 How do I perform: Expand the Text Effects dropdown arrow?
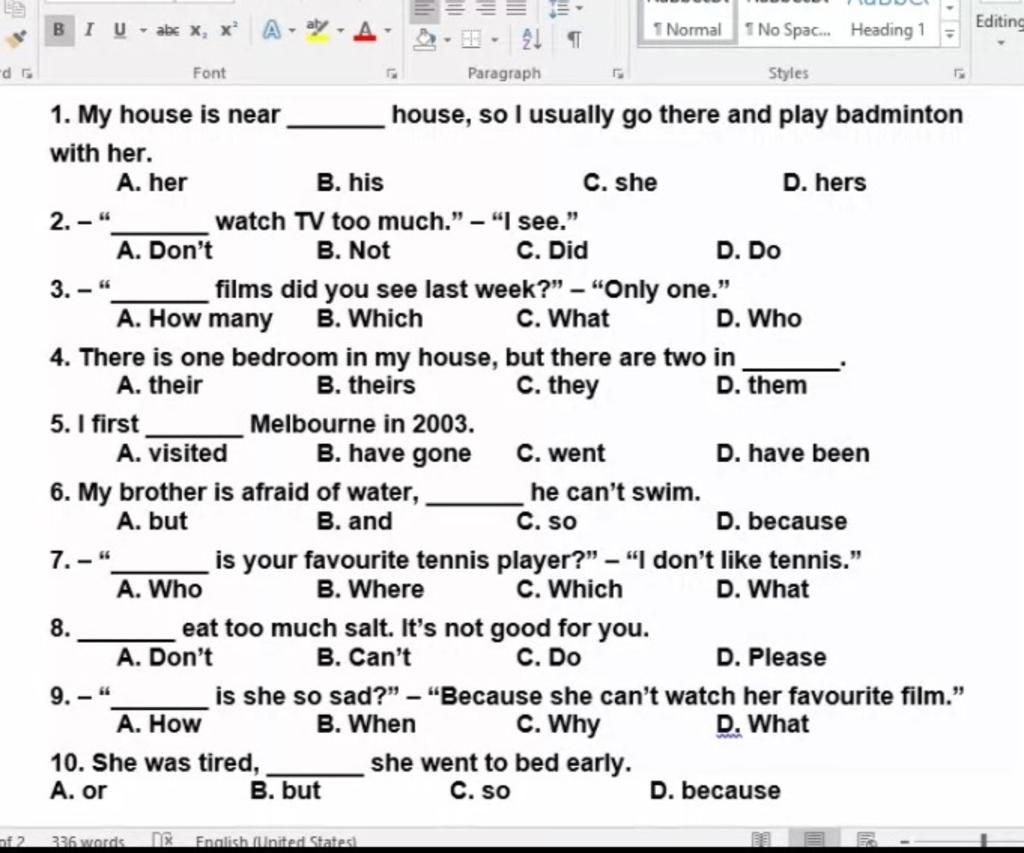(291, 30)
